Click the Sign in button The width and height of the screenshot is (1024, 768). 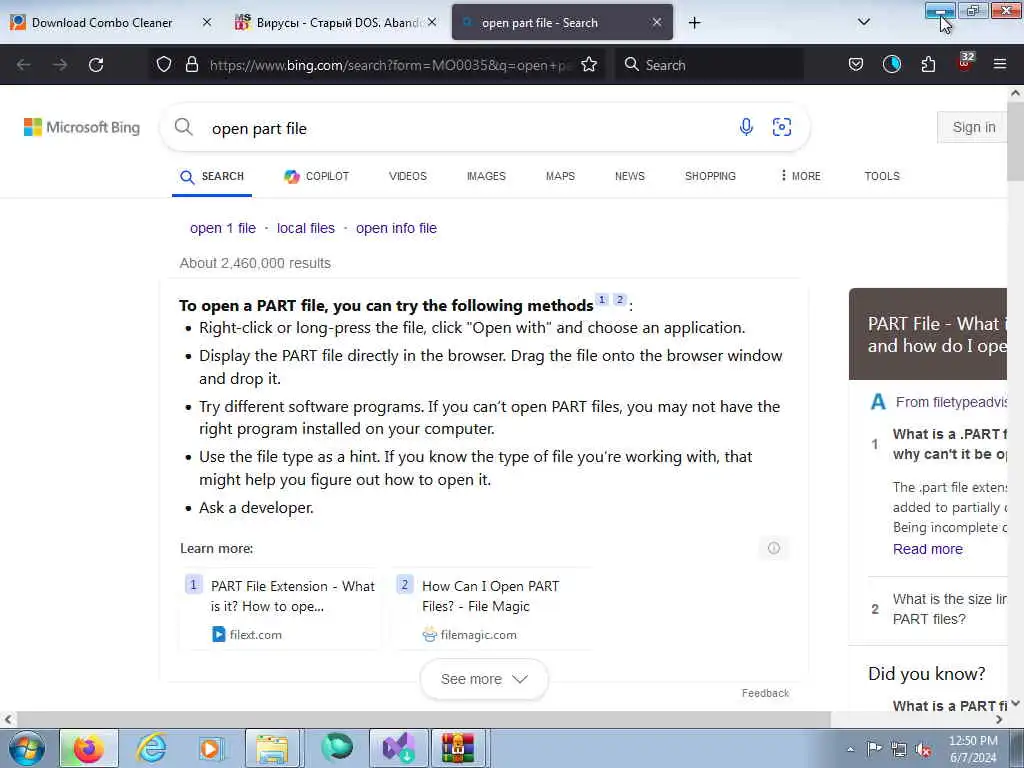click(x=973, y=127)
